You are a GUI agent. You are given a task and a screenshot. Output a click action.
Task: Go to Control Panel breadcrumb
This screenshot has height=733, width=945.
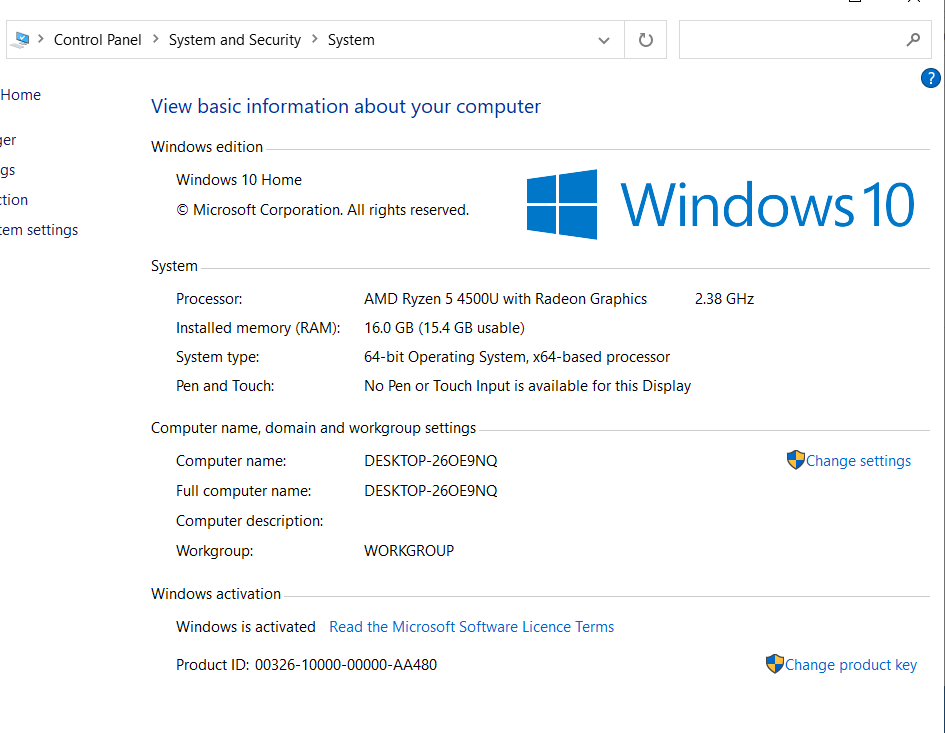(x=98, y=40)
